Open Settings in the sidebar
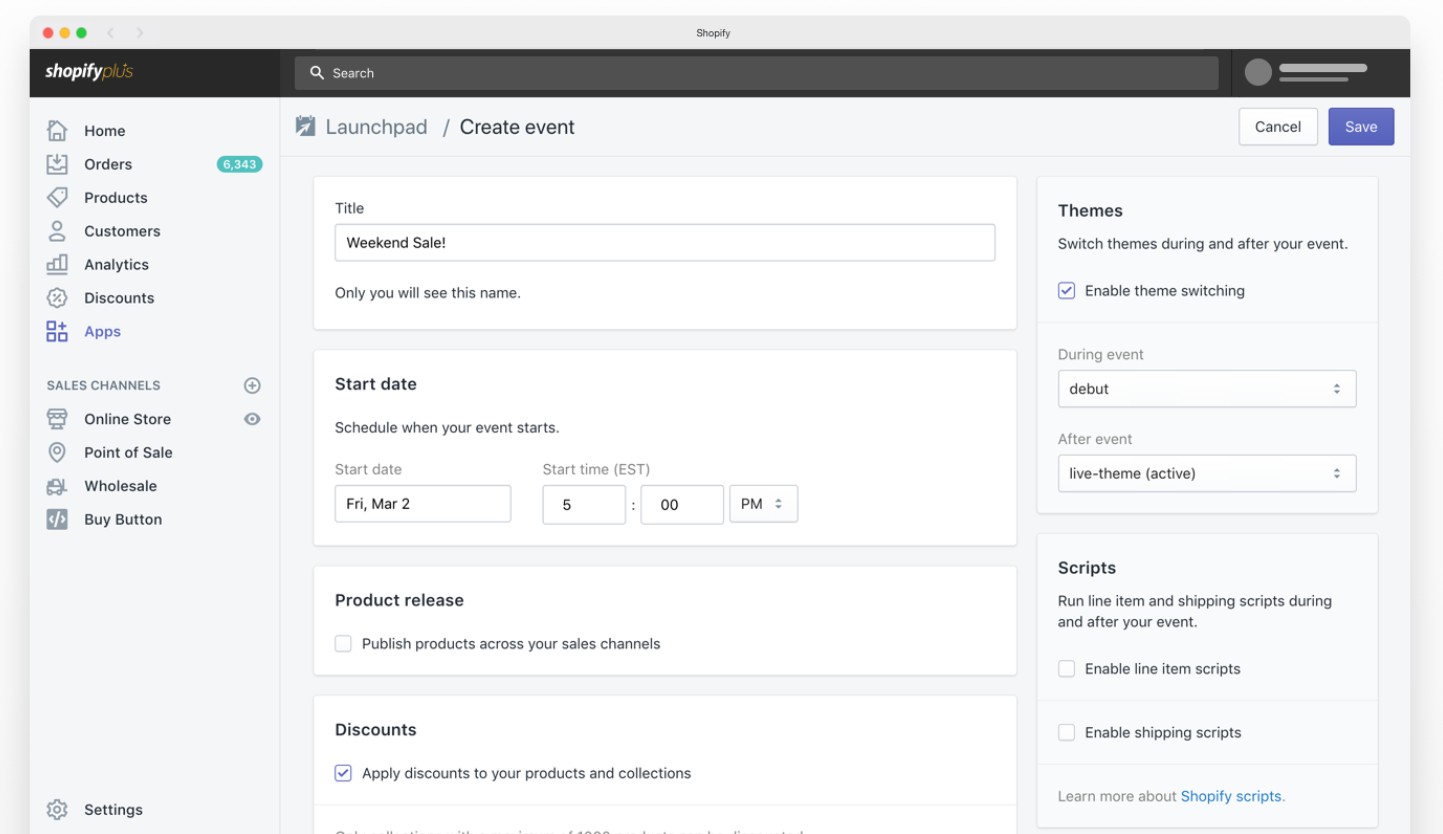The image size is (1443, 834). tap(113, 810)
